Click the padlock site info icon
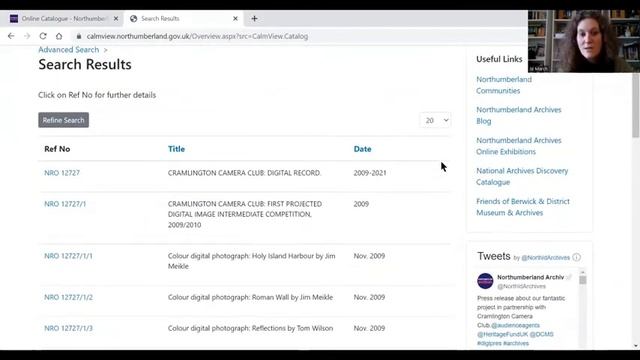This screenshot has width=640, height=360. coord(79,36)
